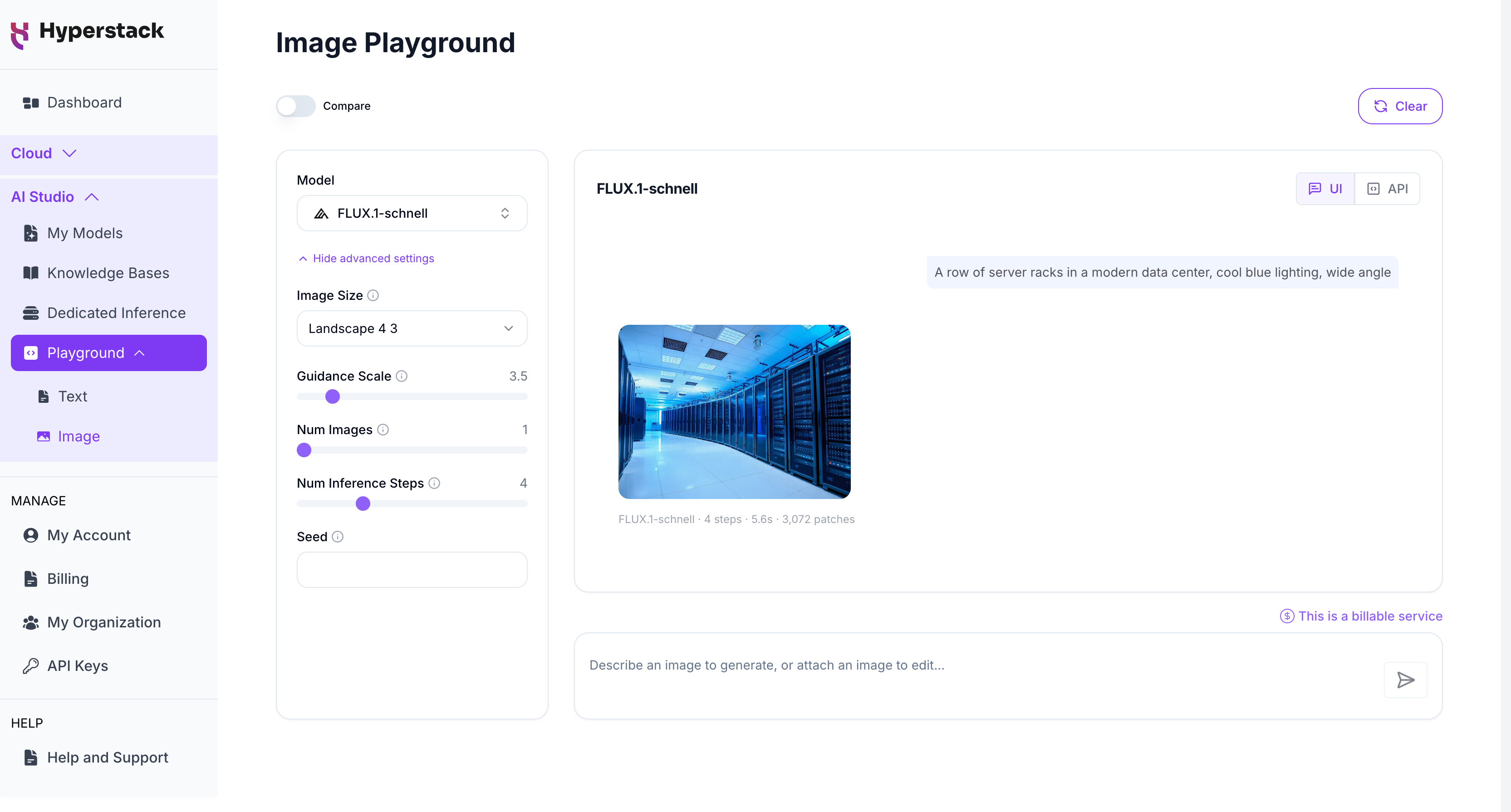Screen dimensions: 1511x812
Task: Open the generated server racks image
Action: (734, 411)
